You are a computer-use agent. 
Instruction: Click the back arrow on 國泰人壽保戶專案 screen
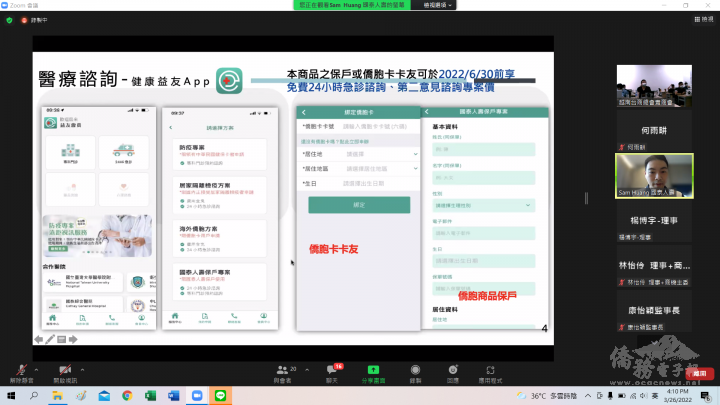tap(427, 112)
